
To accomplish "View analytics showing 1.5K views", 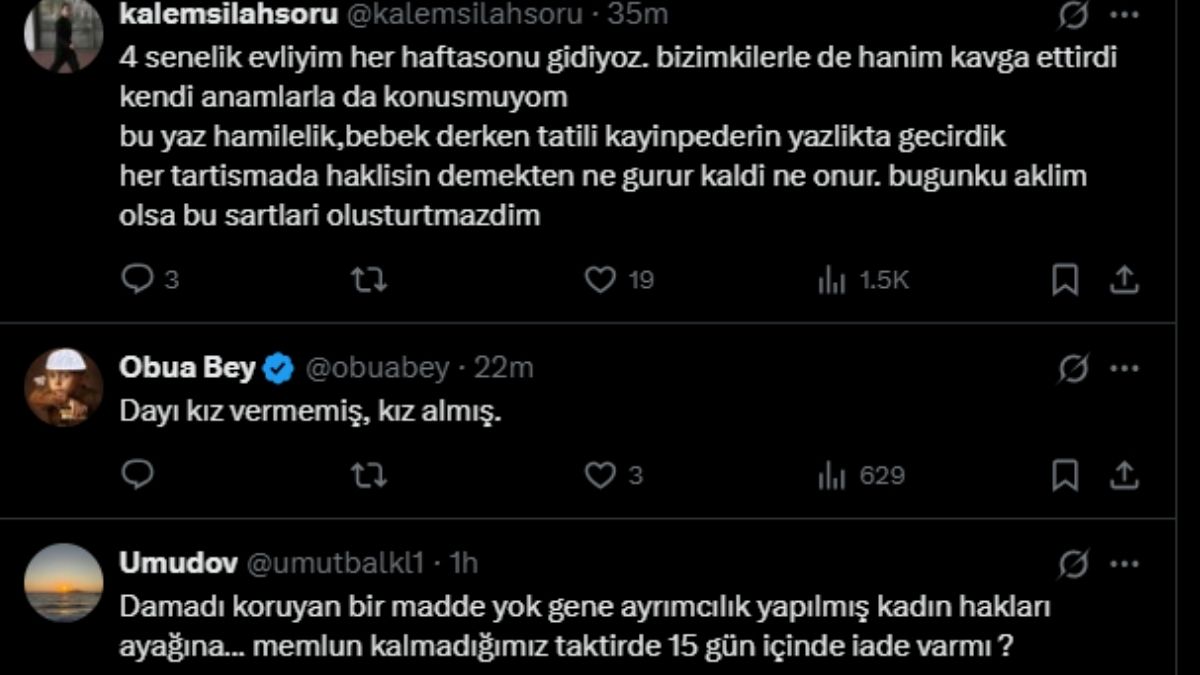I will [832, 282].
